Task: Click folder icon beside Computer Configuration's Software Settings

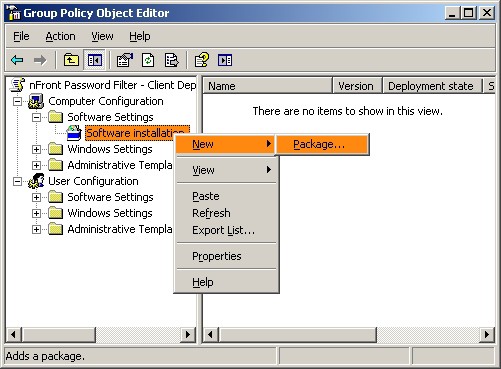Action: [55, 117]
